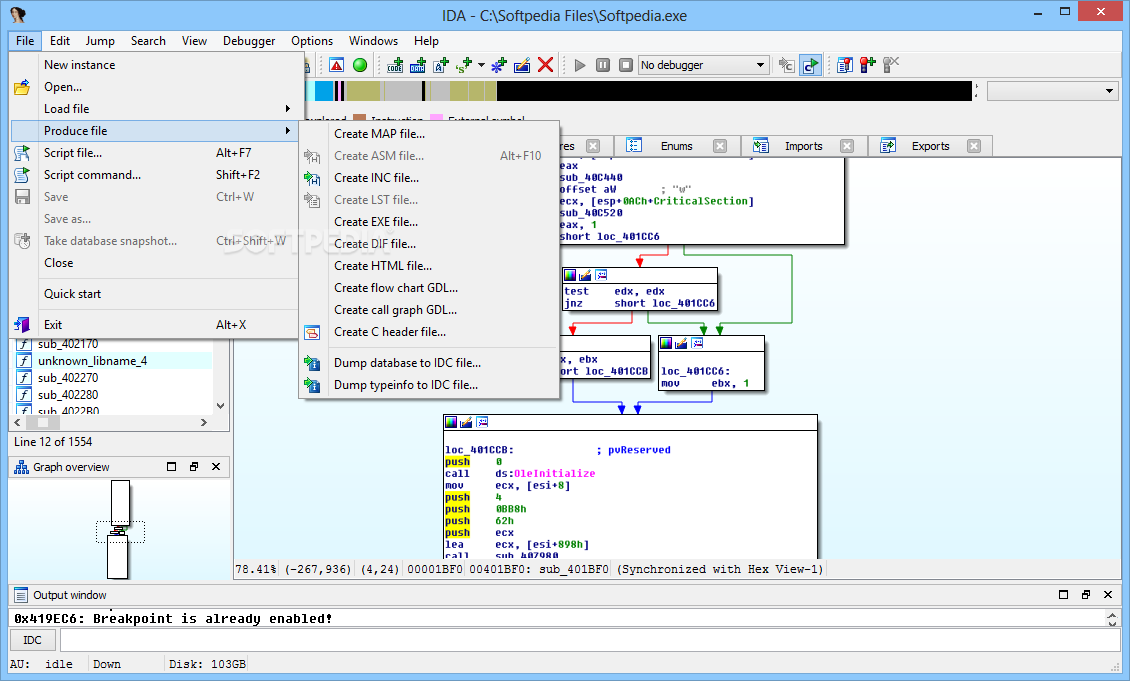Open the Jump menu
Image resolution: width=1130 pixels, height=681 pixels.
[x=100, y=41]
